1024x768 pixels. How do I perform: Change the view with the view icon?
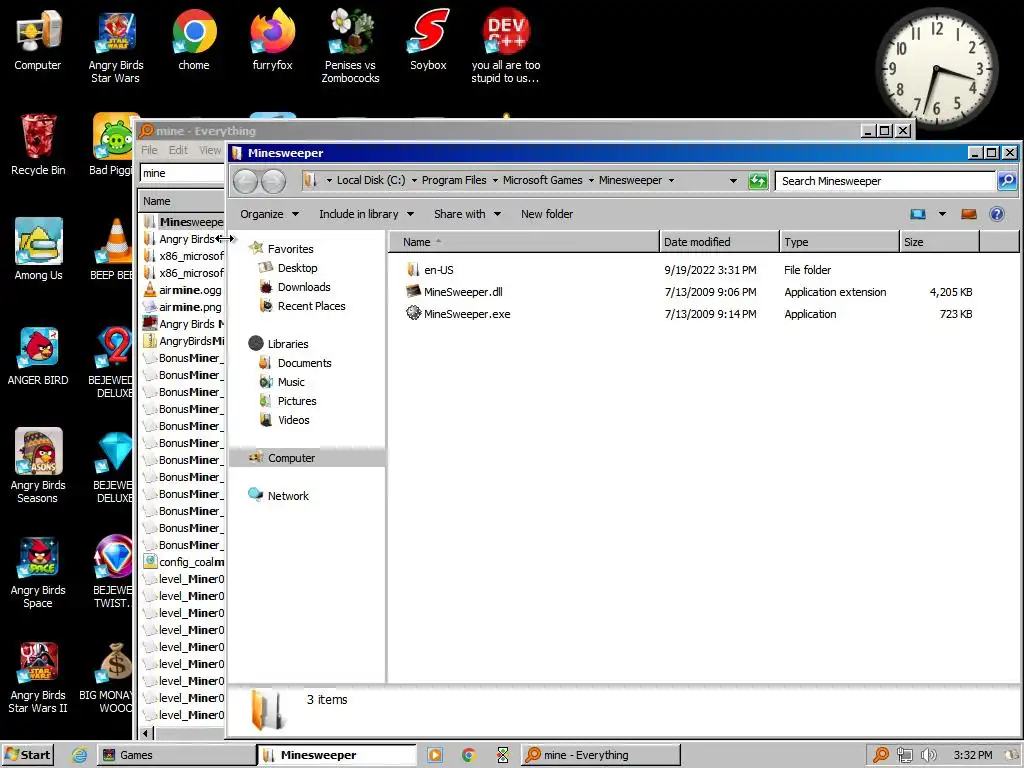[918, 214]
